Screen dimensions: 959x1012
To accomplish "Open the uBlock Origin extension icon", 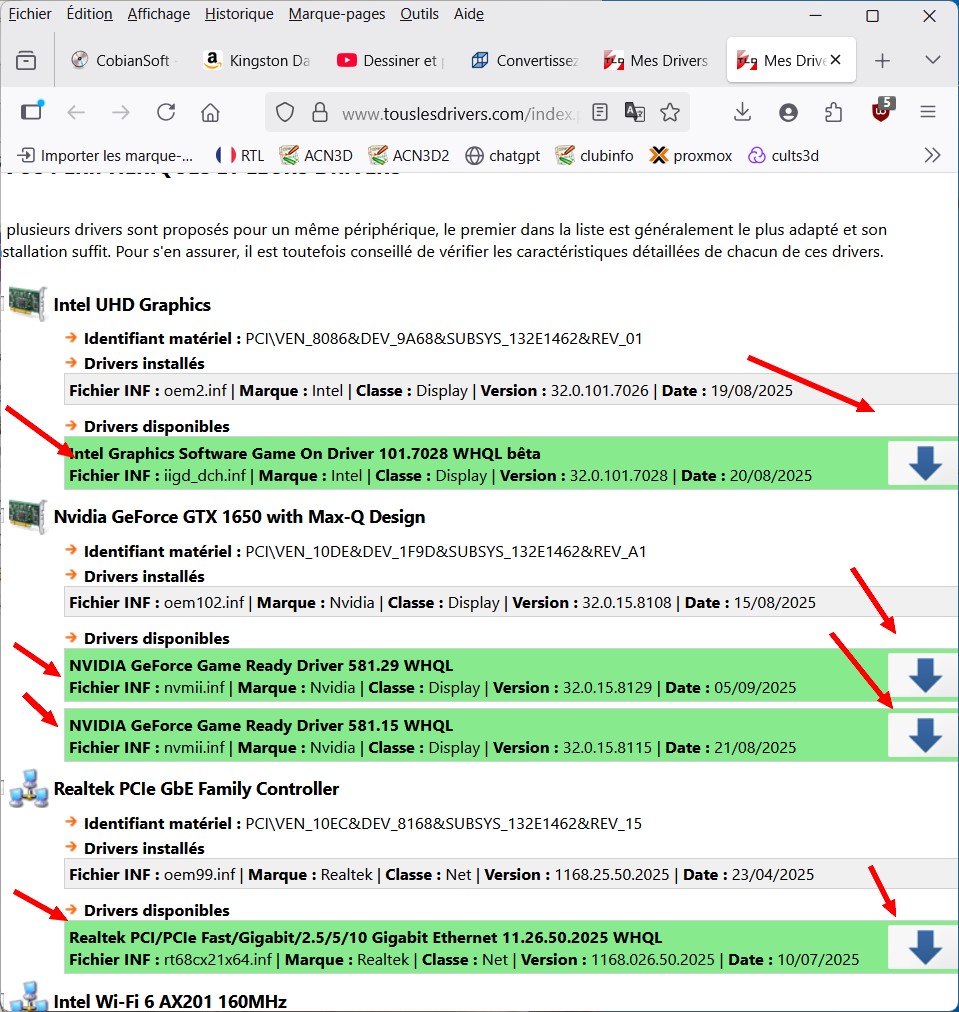I will tap(881, 112).
